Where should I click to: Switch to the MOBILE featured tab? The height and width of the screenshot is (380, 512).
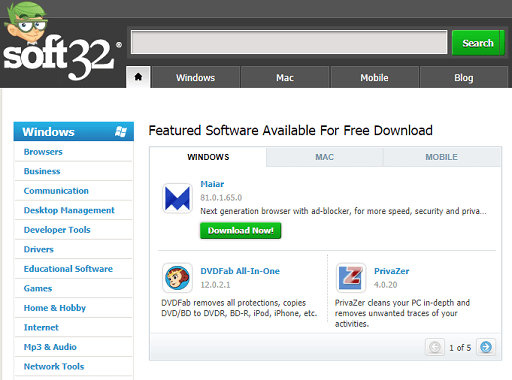pos(442,157)
